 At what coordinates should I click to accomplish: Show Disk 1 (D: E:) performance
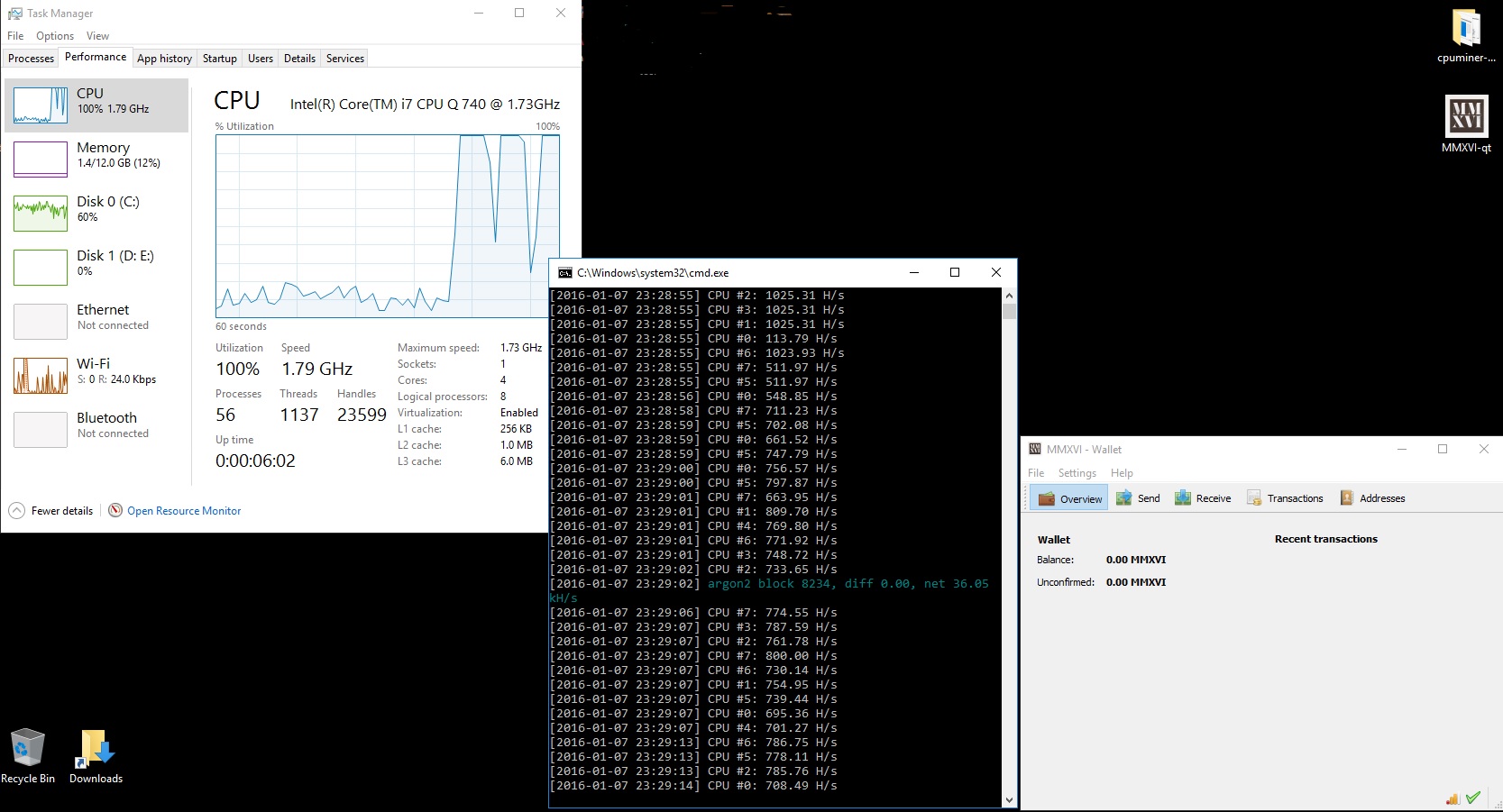tap(97, 267)
